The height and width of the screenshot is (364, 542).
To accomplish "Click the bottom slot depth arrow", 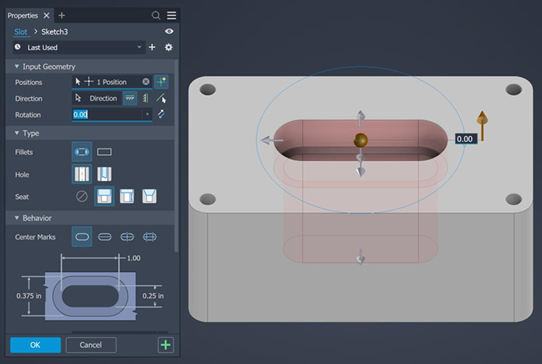I will coord(361,256).
